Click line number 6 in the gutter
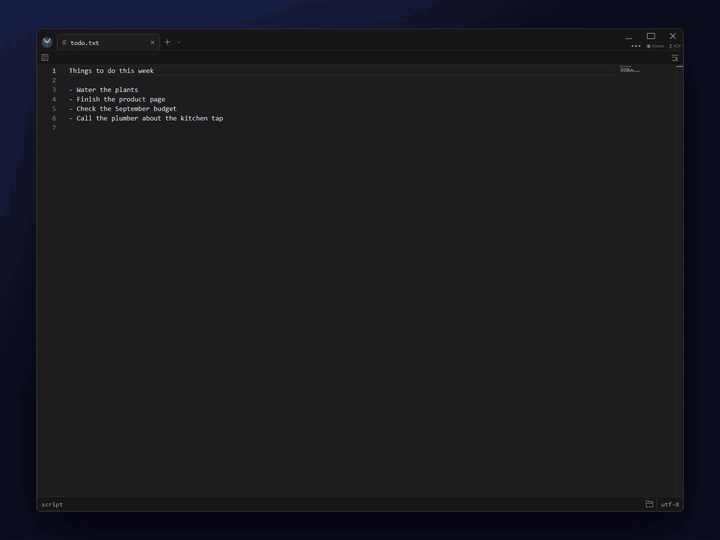 click(x=54, y=118)
